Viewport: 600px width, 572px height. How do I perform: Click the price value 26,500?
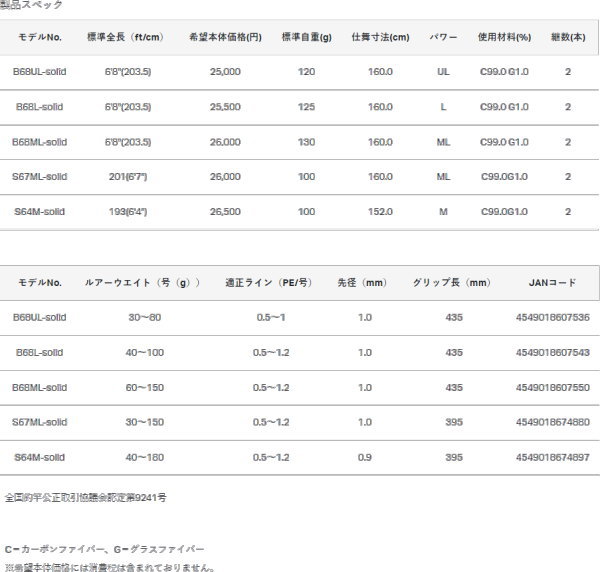point(225,212)
